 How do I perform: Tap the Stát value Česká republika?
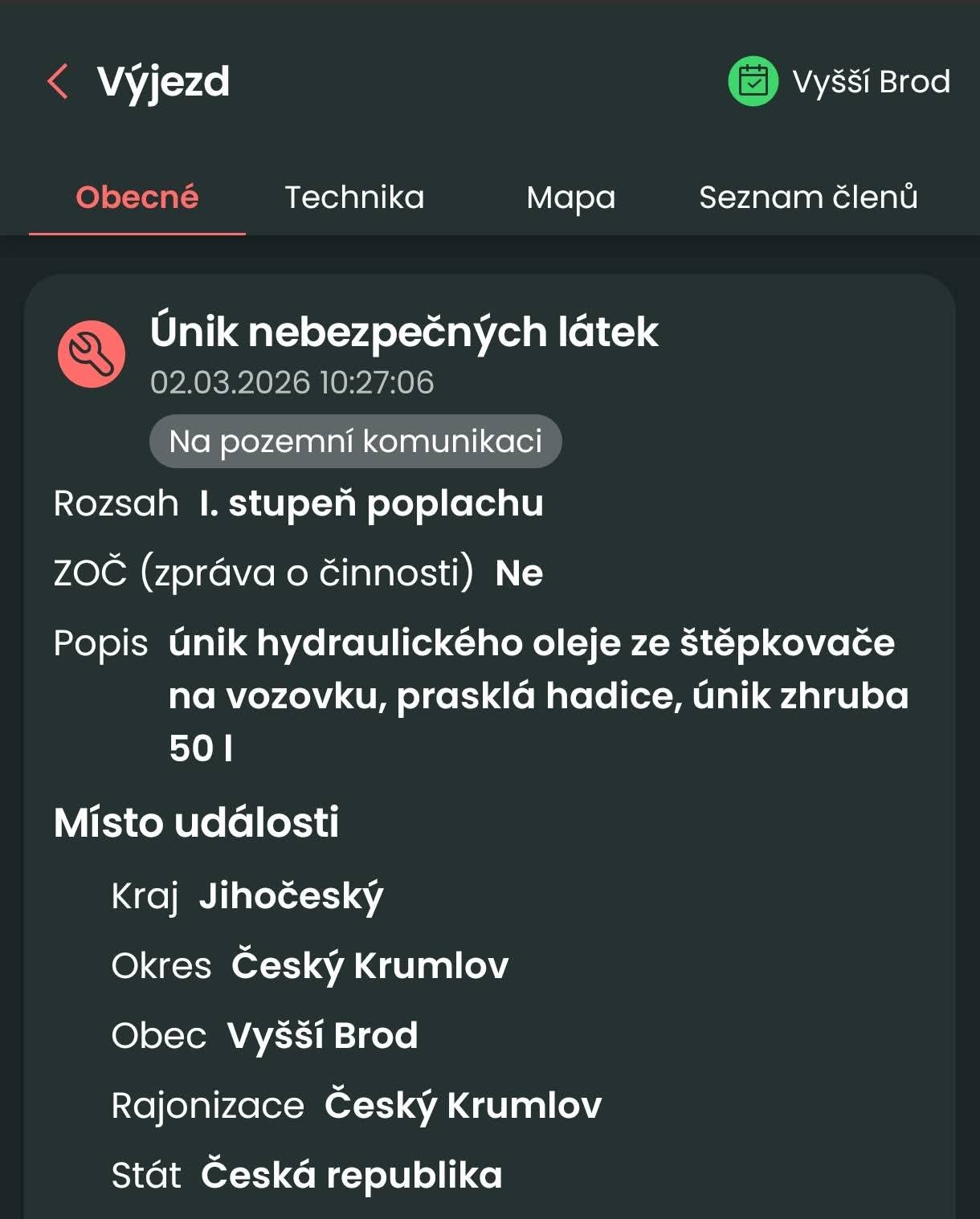coord(351,1175)
